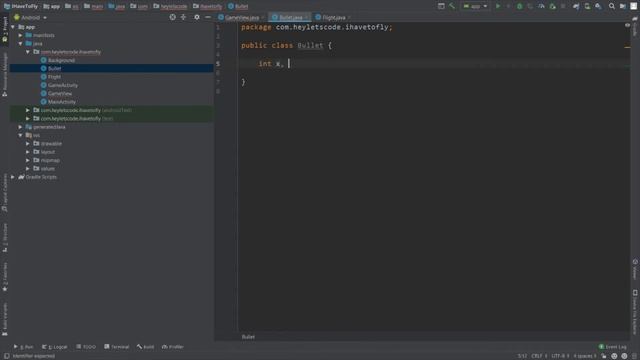Click the heyletscode breadcrumb at top
Screen dimensions: 640x360
coord(170,6)
